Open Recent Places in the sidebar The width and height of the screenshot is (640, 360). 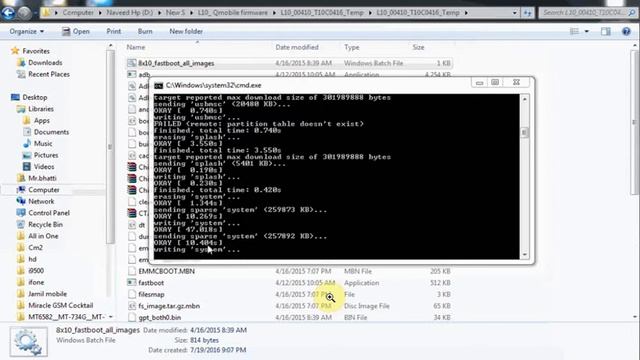point(49,74)
